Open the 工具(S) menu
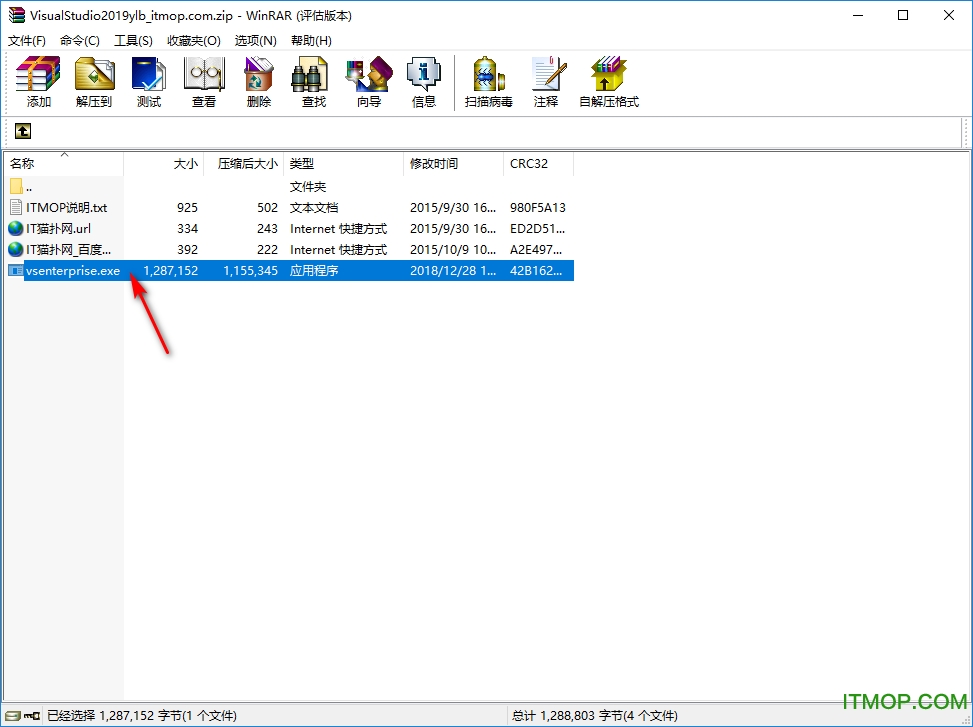Viewport: 973px width, 727px height. tap(133, 40)
